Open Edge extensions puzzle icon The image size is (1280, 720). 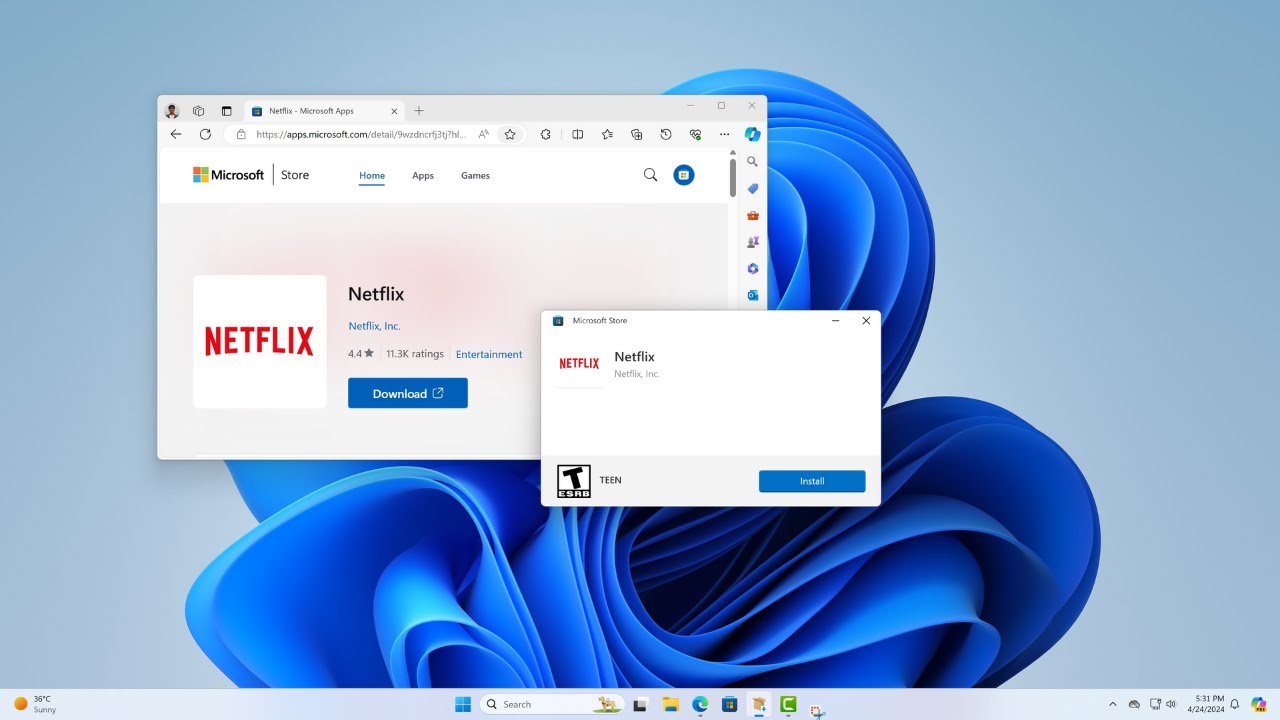click(x=546, y=134)
